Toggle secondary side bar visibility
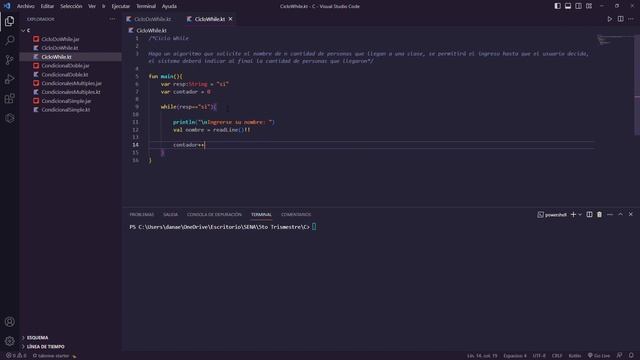640x360 pixels. (x=578, y=6)
